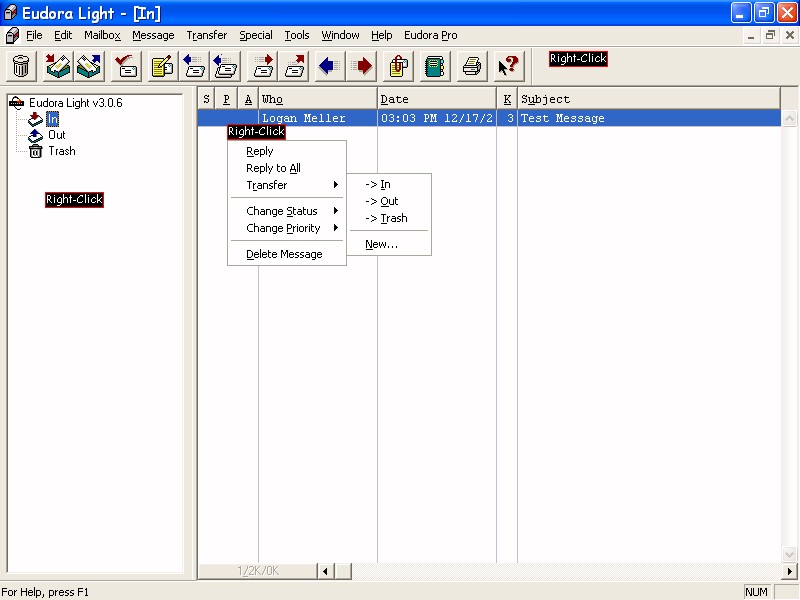
Task: Open the Eudora Pro menu
Action: click(x=431, y=35)
